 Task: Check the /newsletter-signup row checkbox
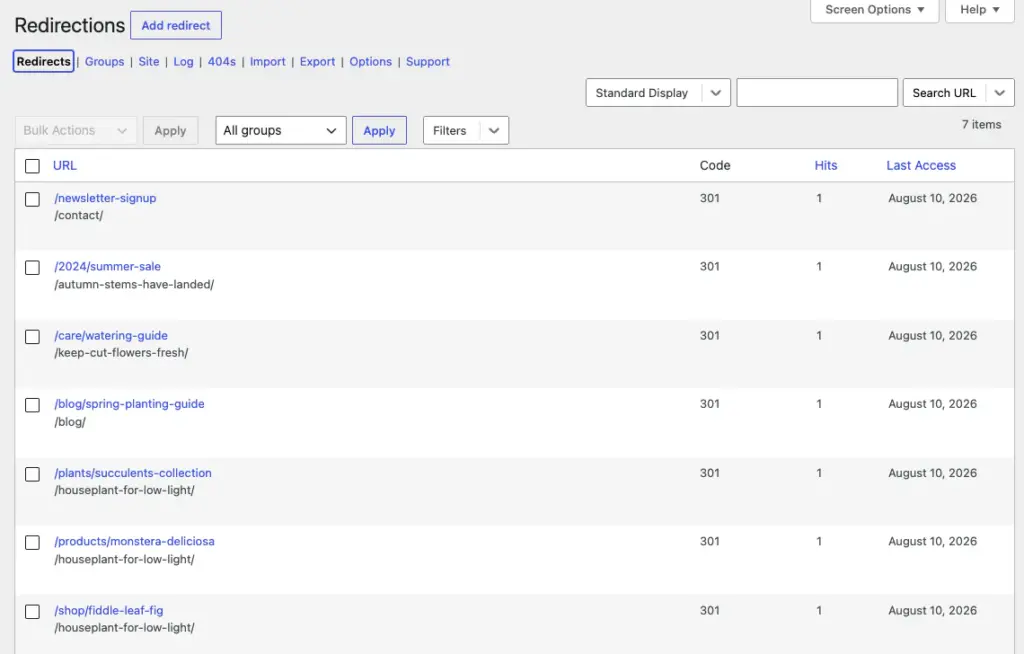[x=32, y=199]
